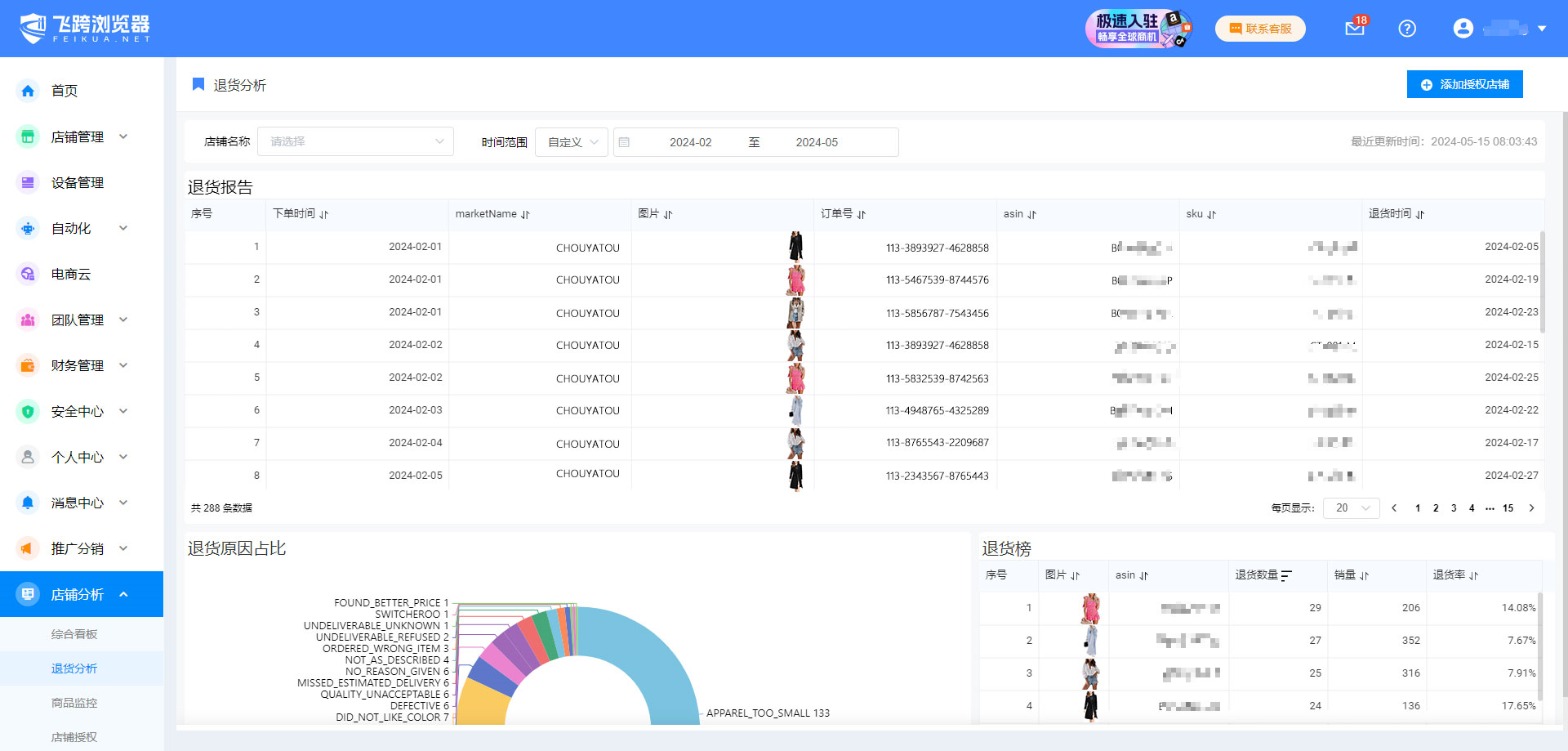Toggle sort on 销量 column

1364,575
